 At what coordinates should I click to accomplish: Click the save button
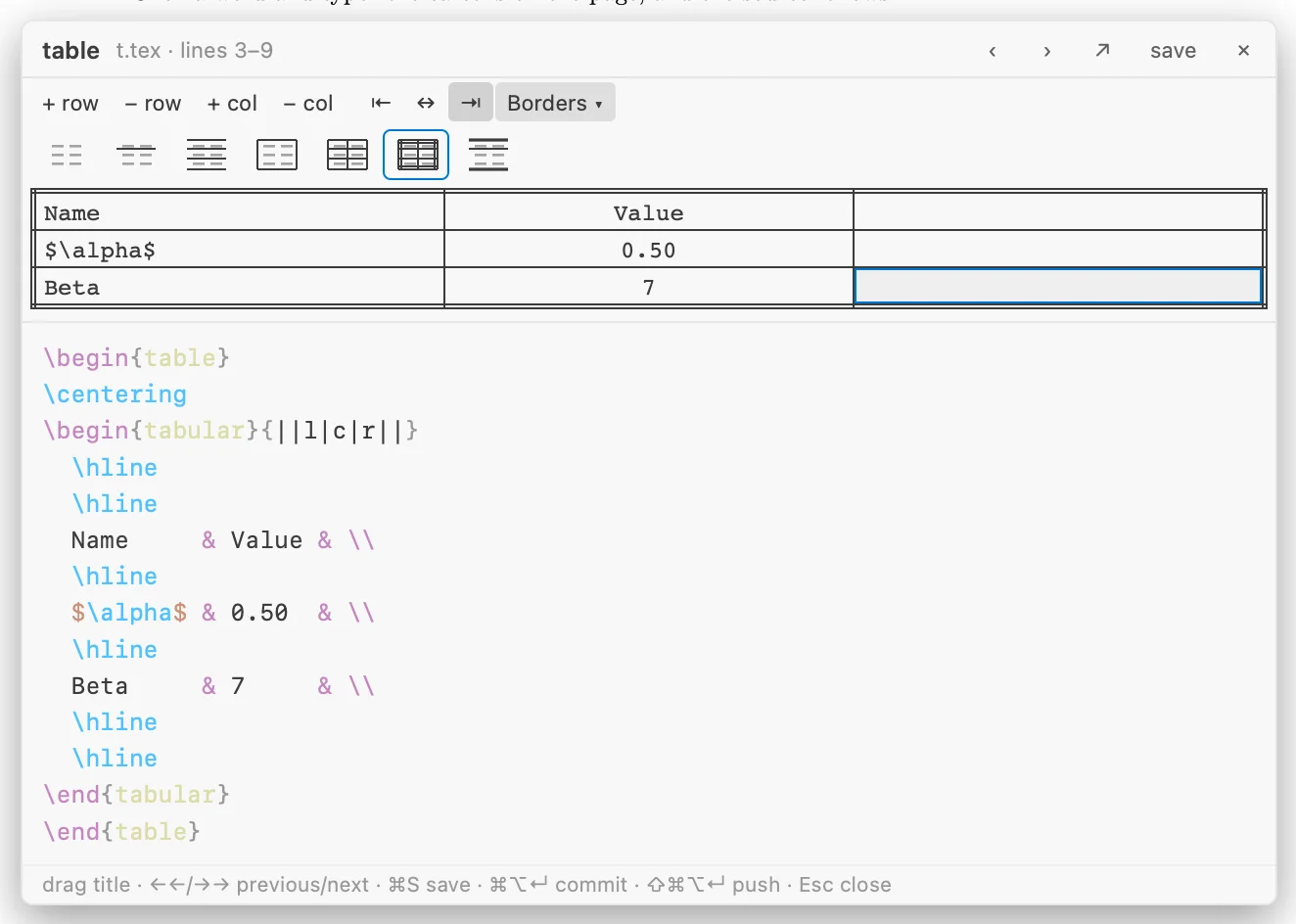[1173, 51]
